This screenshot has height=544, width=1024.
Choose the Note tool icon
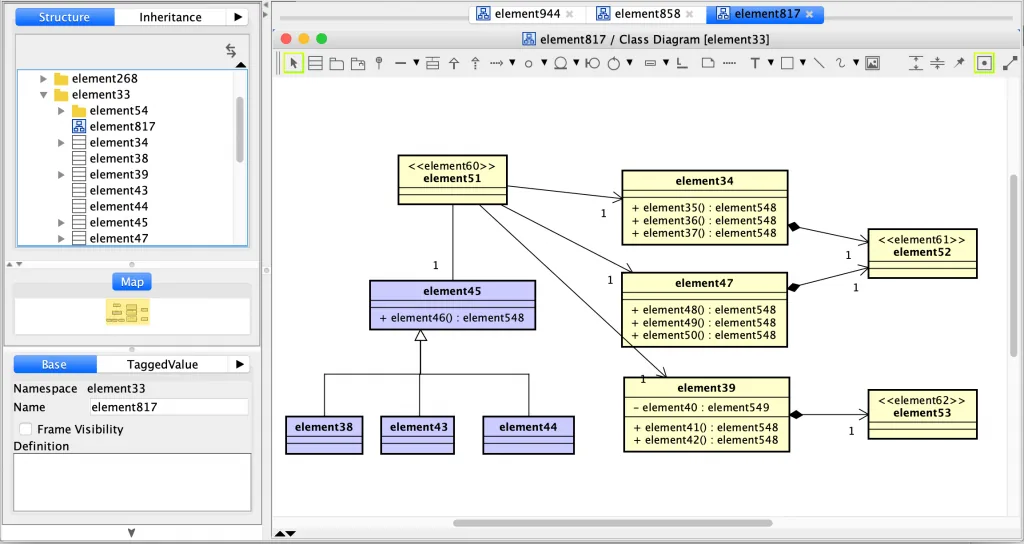pyautogui.click(x=707, y=63)
